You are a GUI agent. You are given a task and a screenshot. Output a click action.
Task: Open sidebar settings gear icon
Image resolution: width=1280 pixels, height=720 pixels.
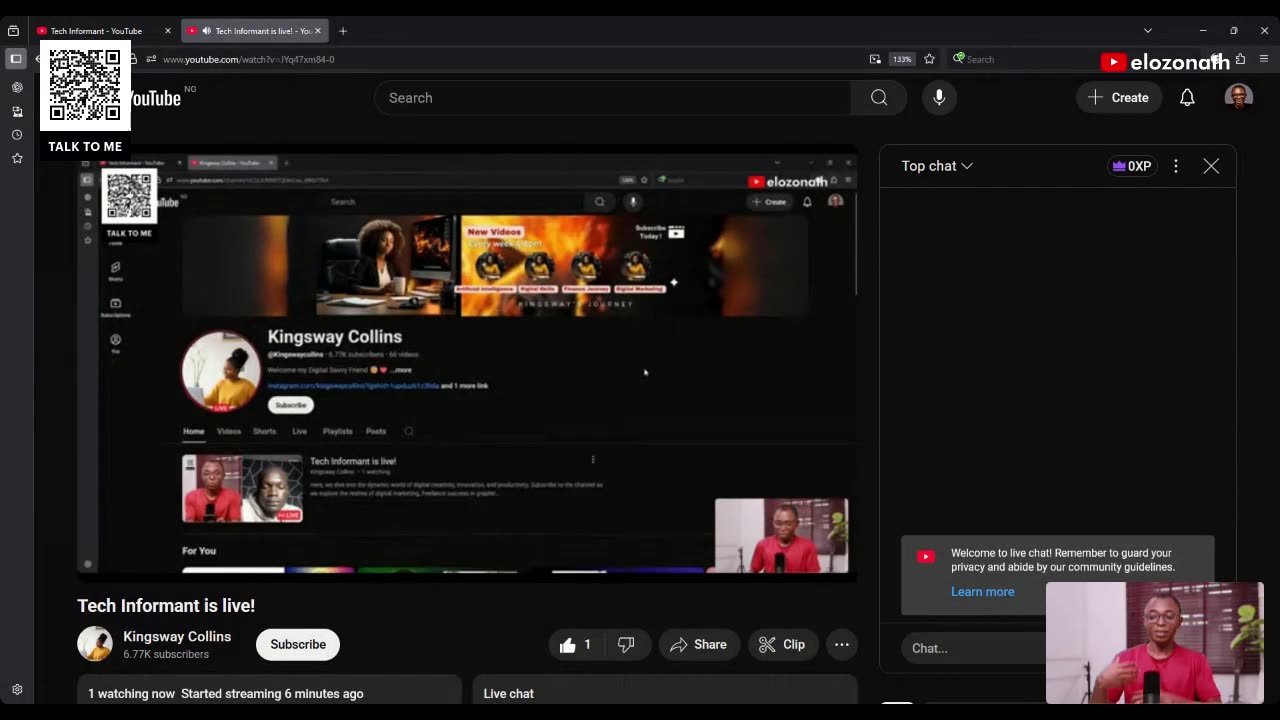[x=17, y=690]
